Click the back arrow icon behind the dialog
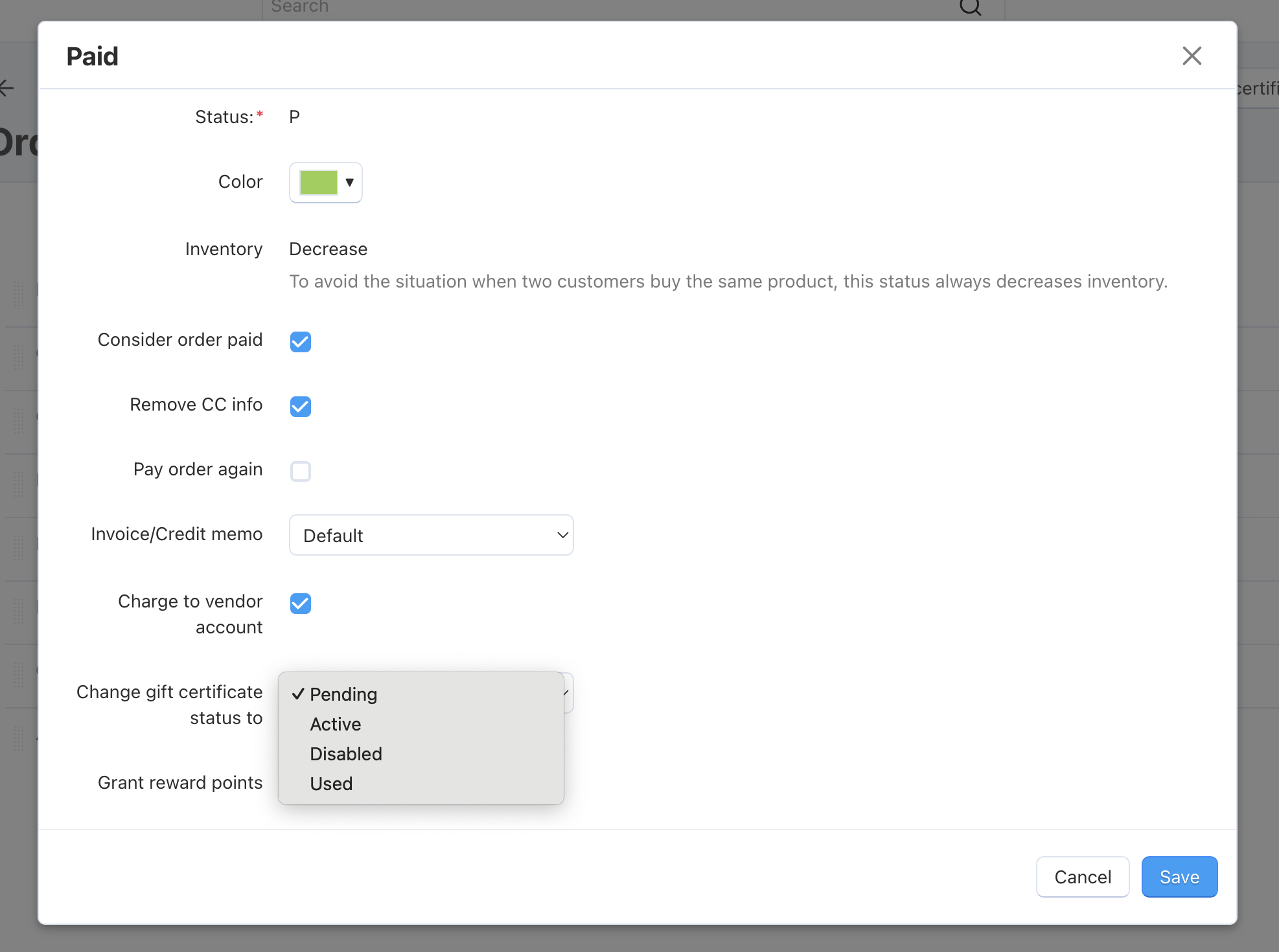Viewport: 1279px width, 952px height. coord(6,87)
